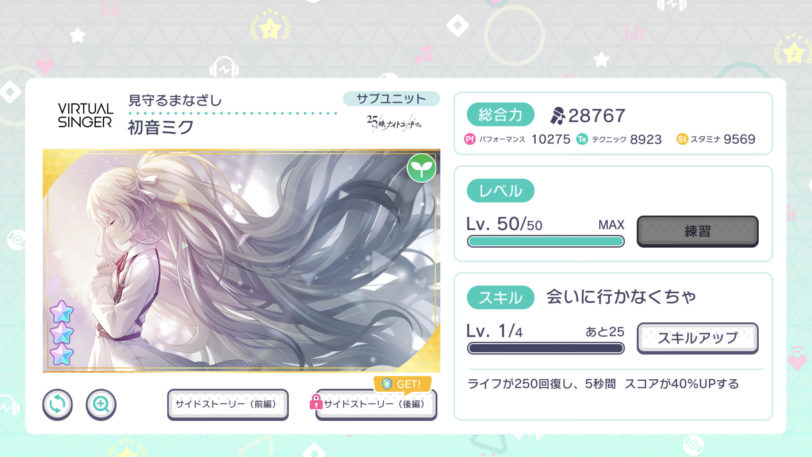Tap the green テクニック stat icon
Viewport: 812px width, 457px height.
click(x=582, y=139)
